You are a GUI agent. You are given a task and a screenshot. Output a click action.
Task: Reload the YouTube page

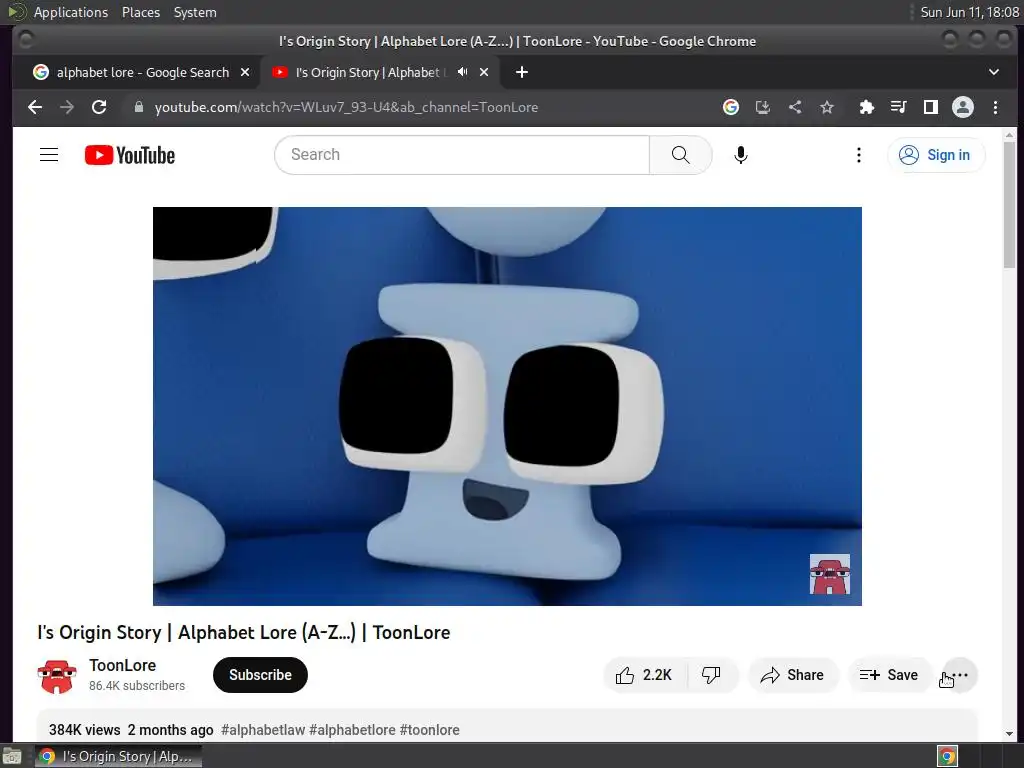99,107
